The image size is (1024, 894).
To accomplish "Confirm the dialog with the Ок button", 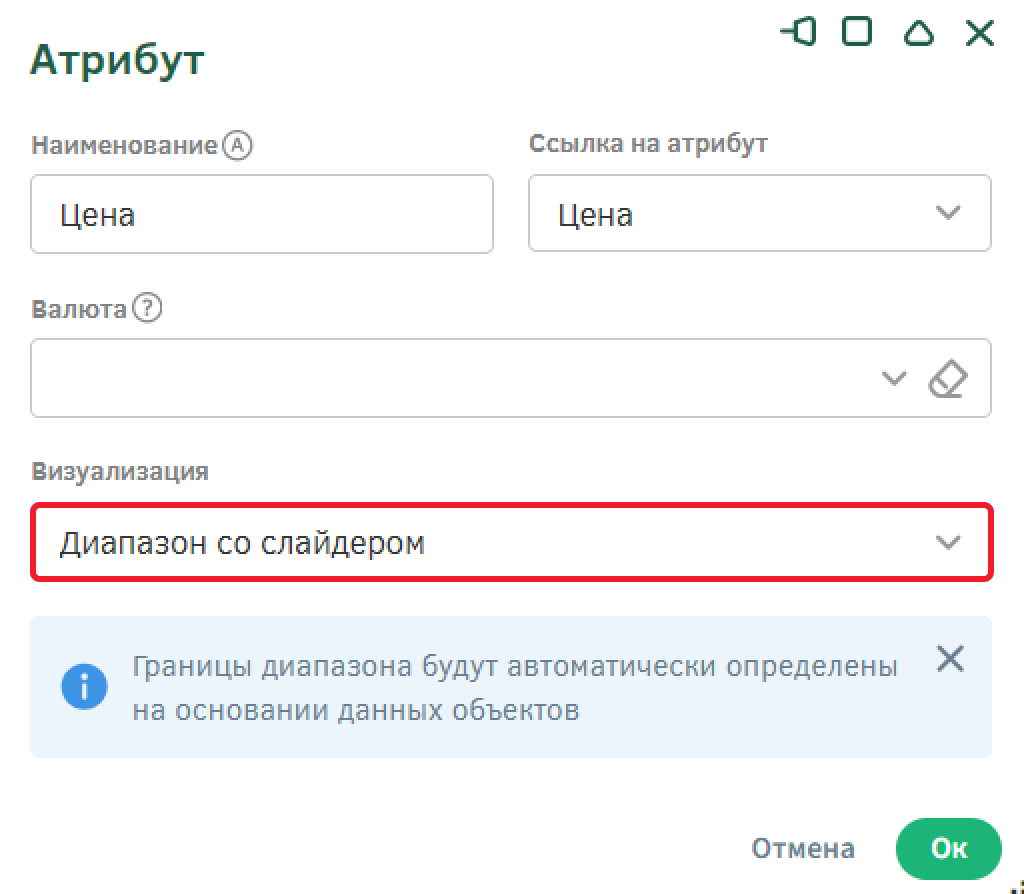I will (x=948, y=849).
